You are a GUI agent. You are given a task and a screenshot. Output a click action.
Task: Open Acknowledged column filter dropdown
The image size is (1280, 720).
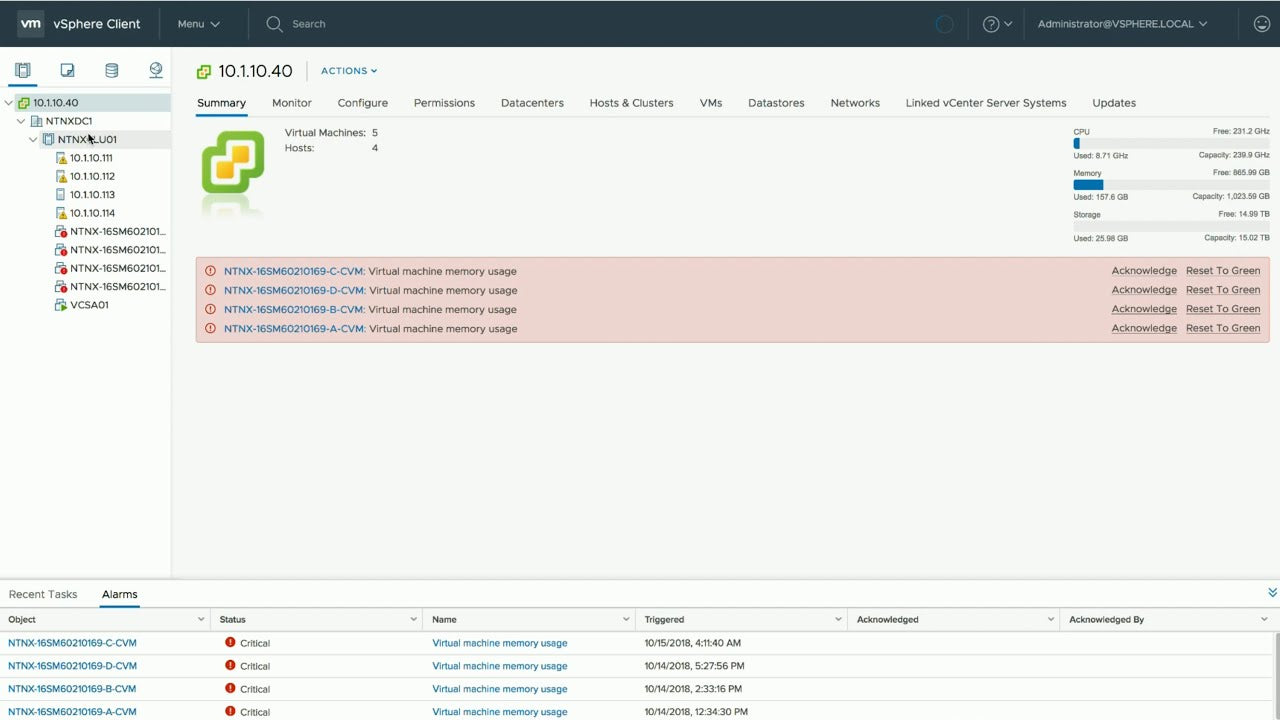coord(1050,620)
